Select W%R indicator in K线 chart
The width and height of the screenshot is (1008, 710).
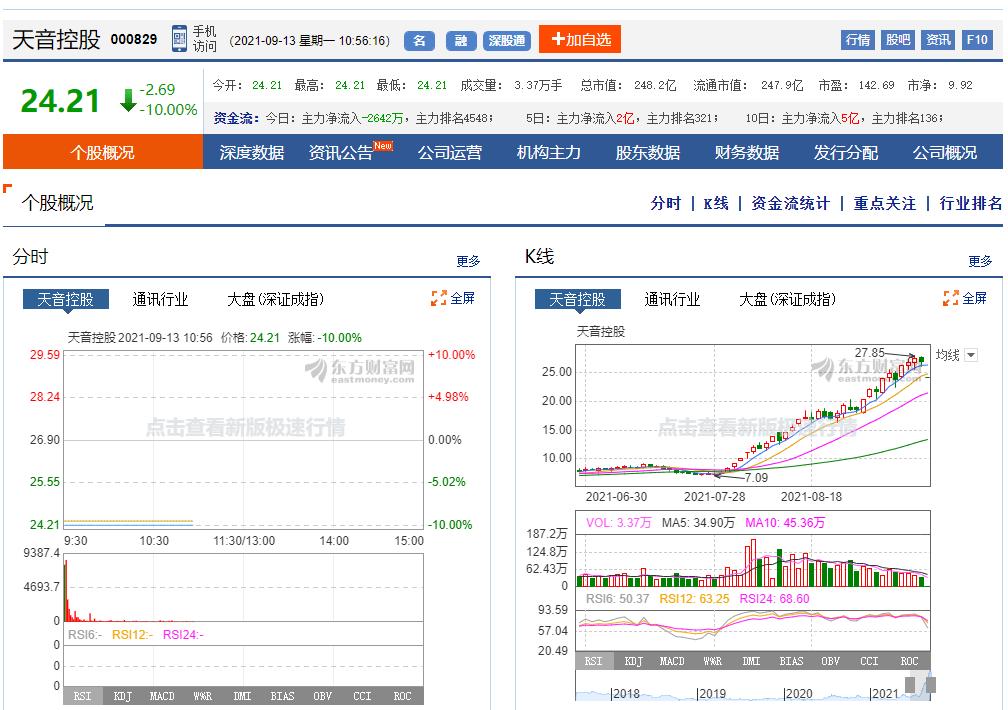[x=712, y=661]
